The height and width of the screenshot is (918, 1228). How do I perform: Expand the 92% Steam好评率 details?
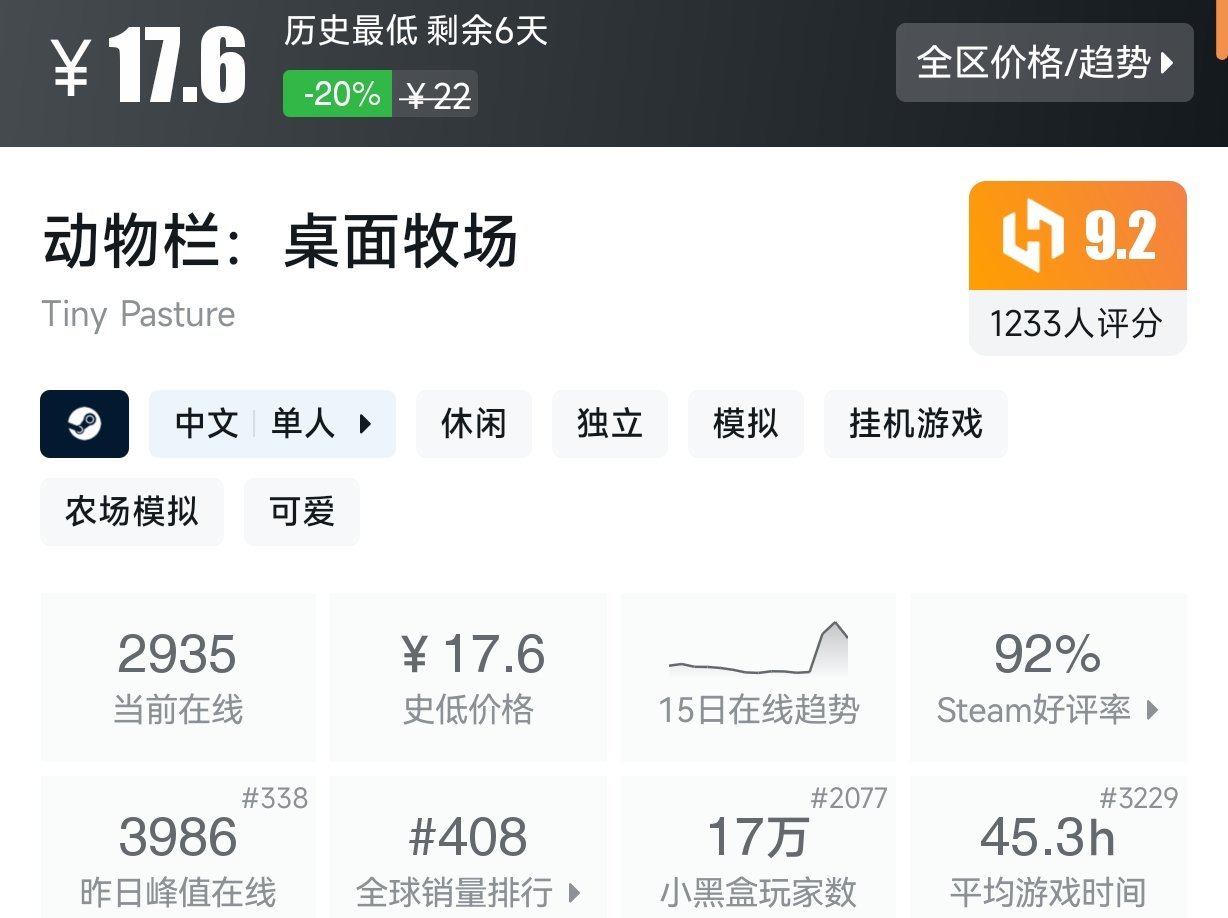tap(1048, 678)
